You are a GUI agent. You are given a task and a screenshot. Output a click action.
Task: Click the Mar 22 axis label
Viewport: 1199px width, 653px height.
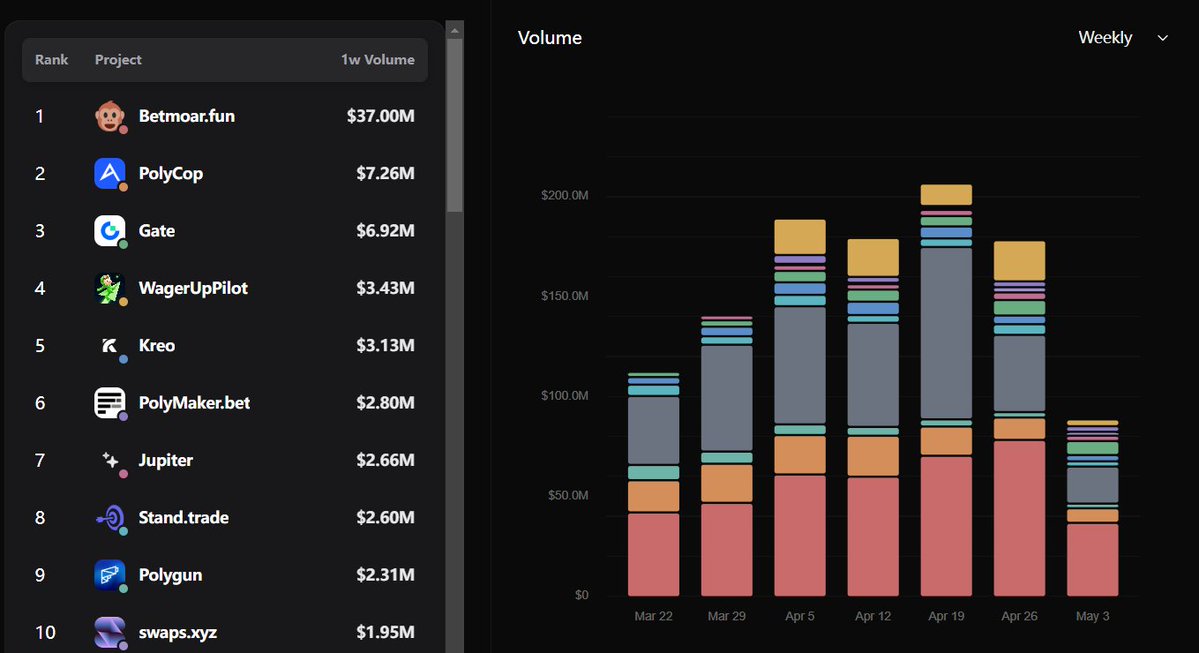point(654,616)
